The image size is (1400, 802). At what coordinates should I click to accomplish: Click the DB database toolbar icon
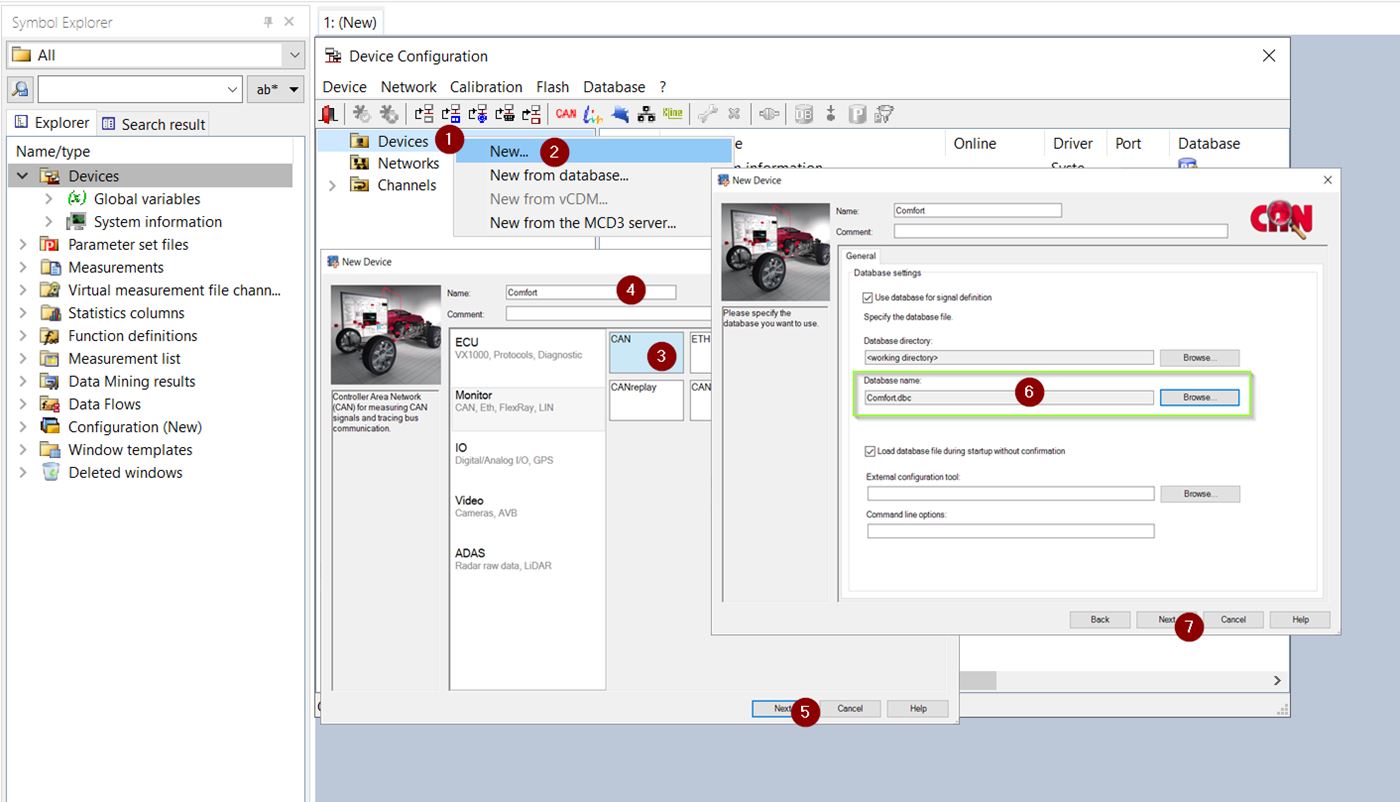point(803,114)
